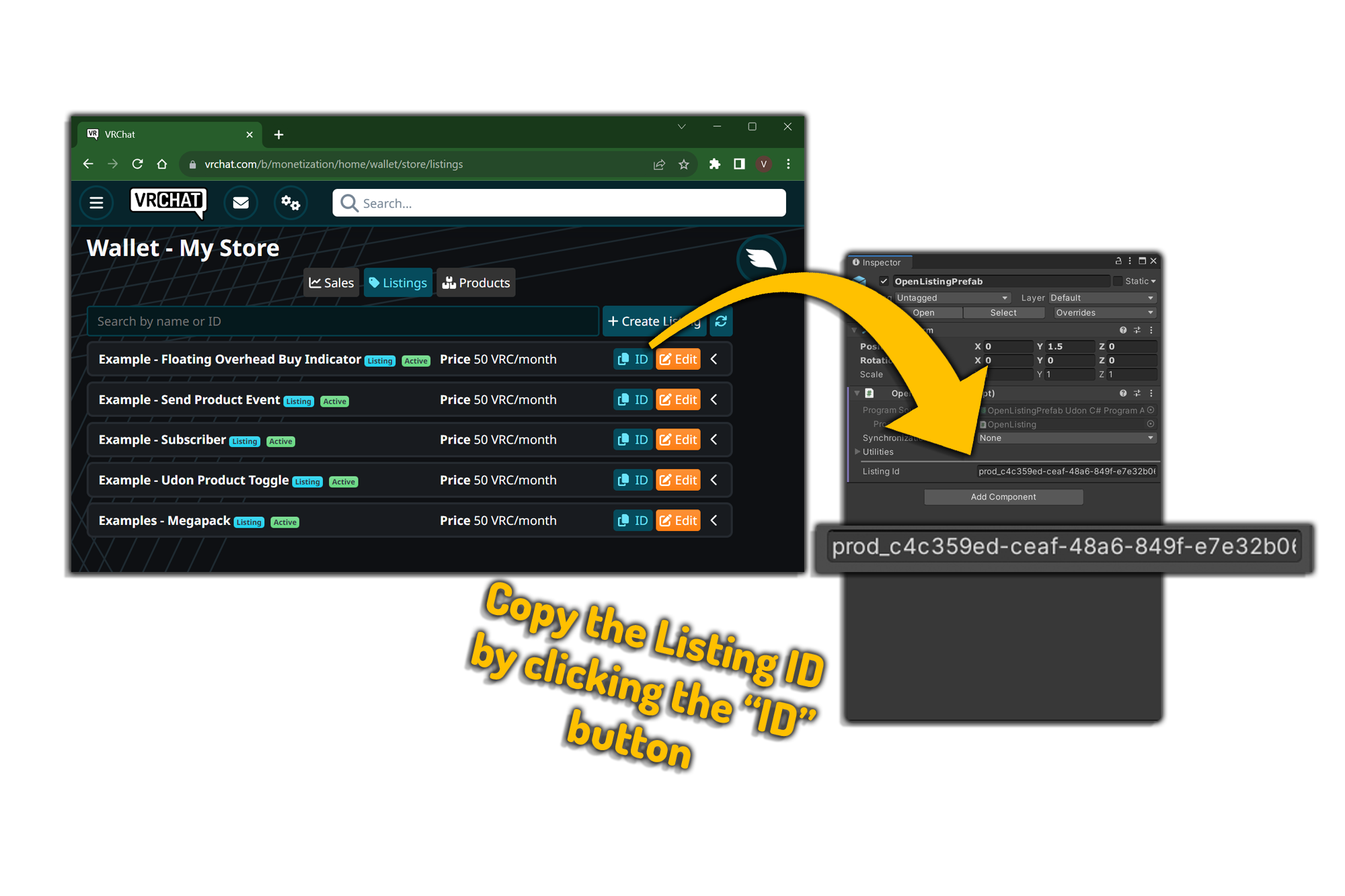Open the VRChat hamburger menu
1345x896 pixels.
tap(96, 202)
